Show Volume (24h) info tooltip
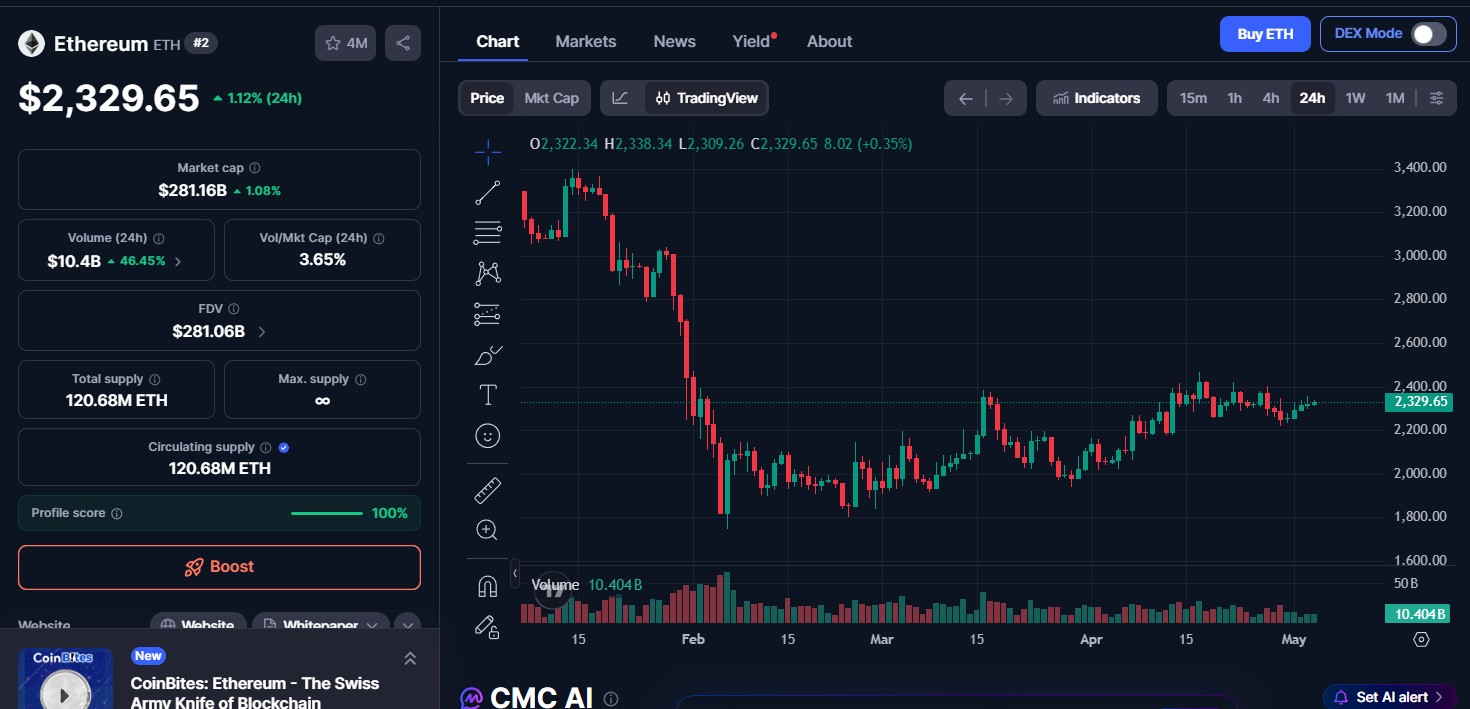This screenshot has height=709, width=1470. coord(159,238)
